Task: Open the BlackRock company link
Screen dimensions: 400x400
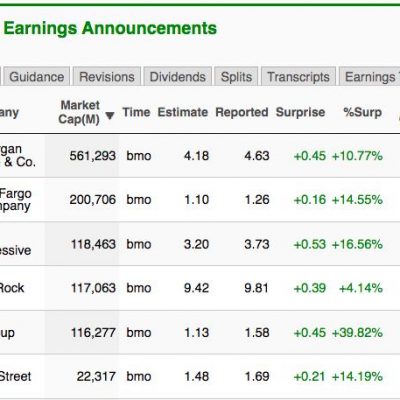Action: (x=12, y=288)
